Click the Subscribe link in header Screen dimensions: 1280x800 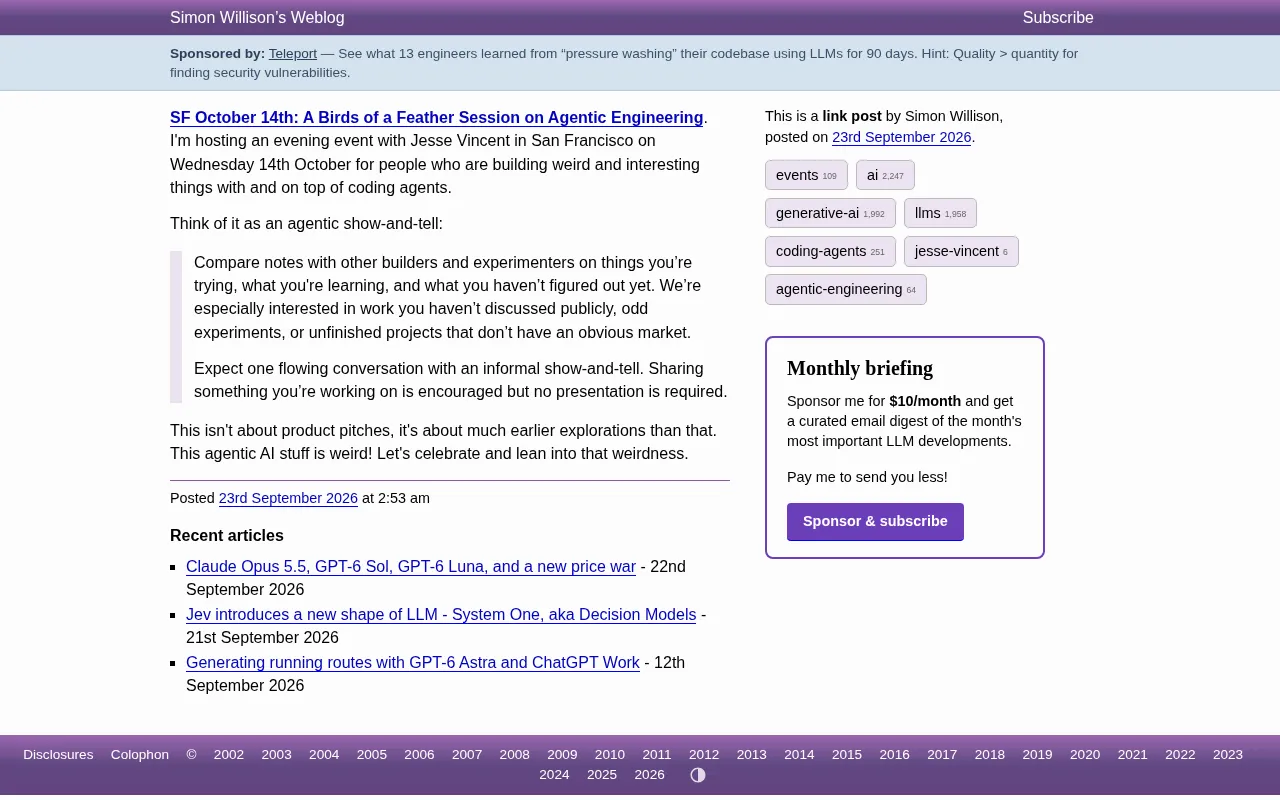tap(1058, 18)
